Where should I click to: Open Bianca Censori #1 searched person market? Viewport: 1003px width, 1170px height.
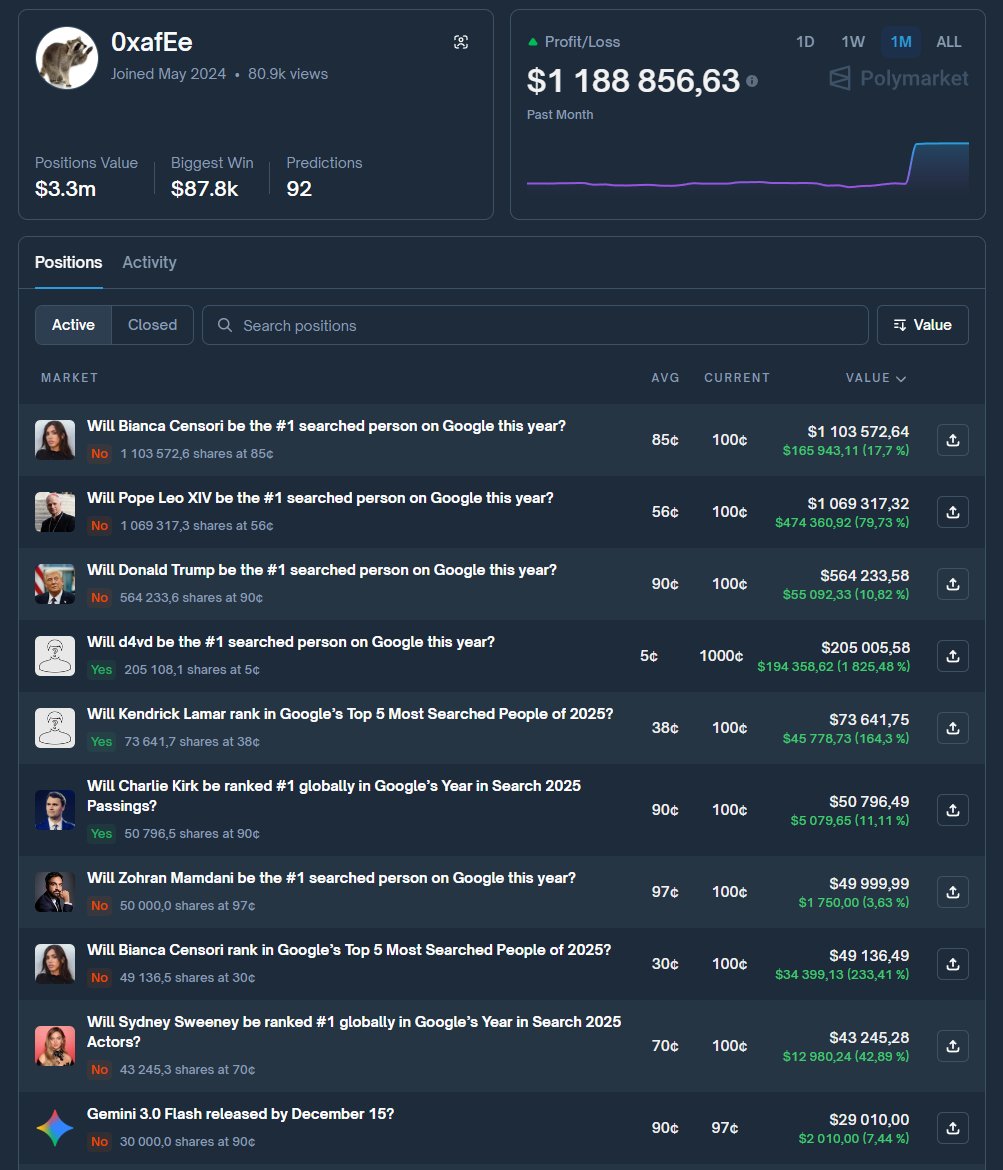coord(326,426)
